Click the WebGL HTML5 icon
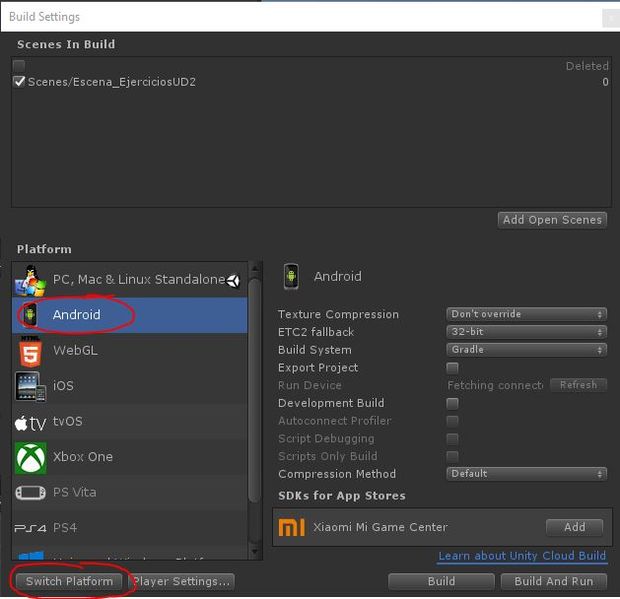 click(x=30, y=351)
